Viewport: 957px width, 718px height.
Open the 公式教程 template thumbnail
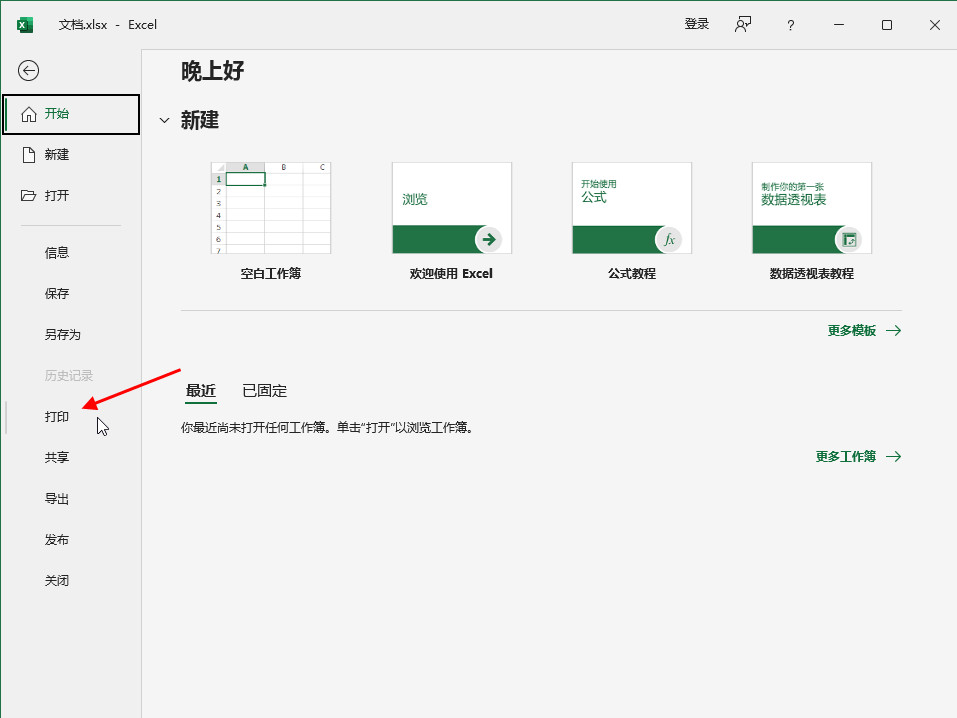pos(632,208)
